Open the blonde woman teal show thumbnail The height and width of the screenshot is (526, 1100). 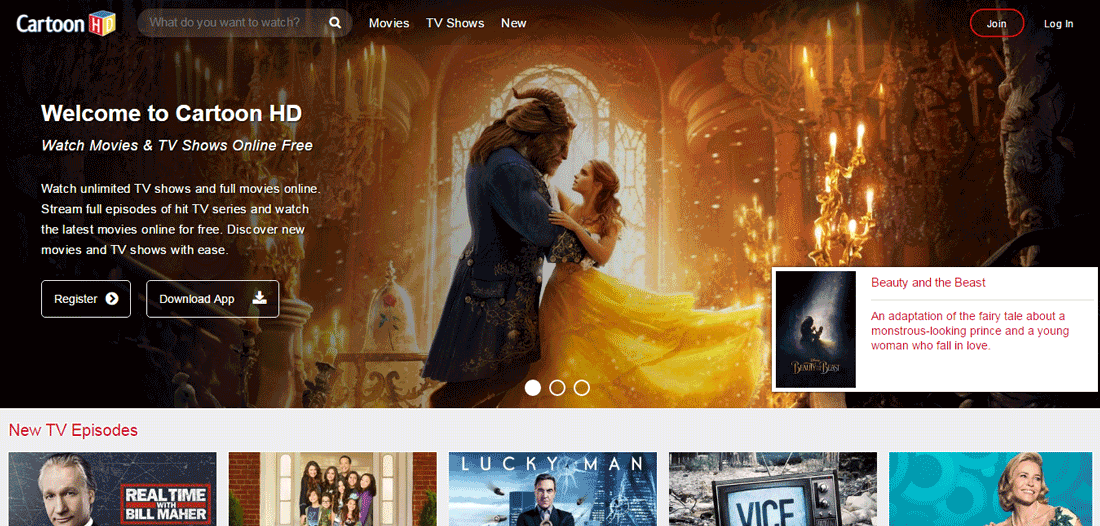991,489
